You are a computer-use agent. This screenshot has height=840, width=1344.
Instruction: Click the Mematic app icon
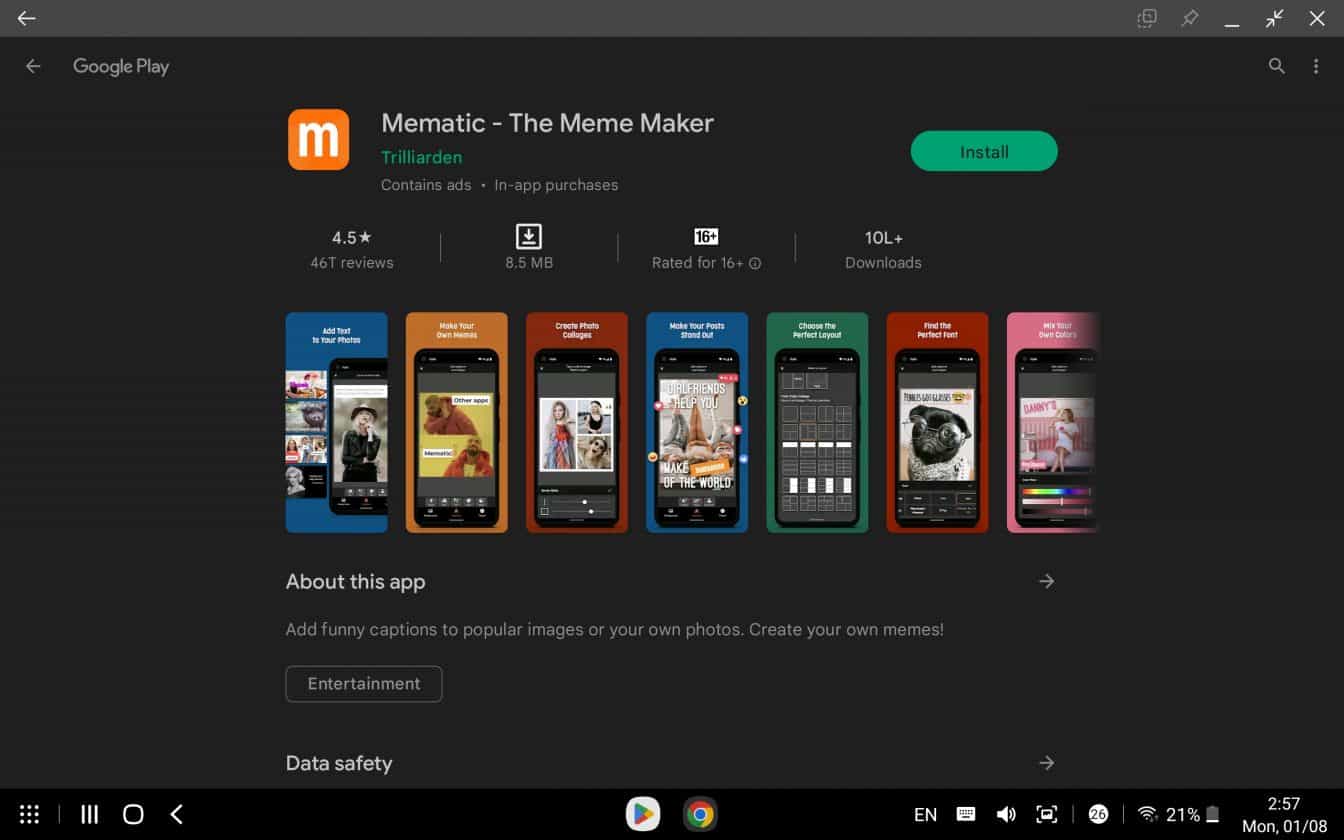coord(318,139)
